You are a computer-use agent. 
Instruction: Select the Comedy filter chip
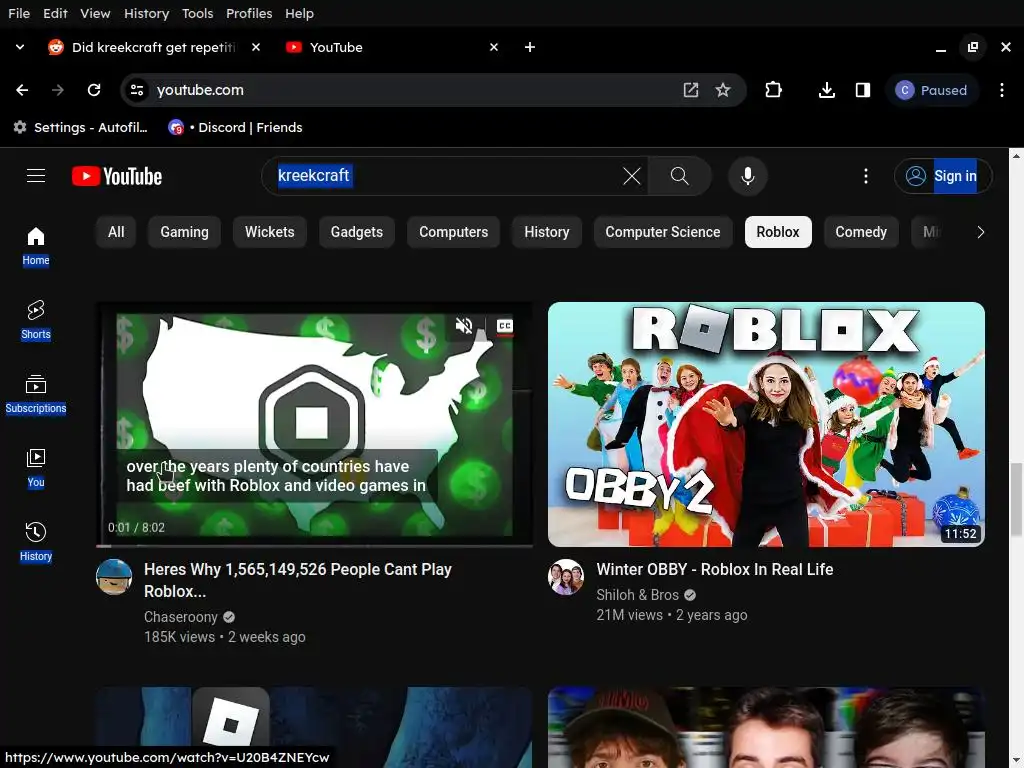coord(861,232)
